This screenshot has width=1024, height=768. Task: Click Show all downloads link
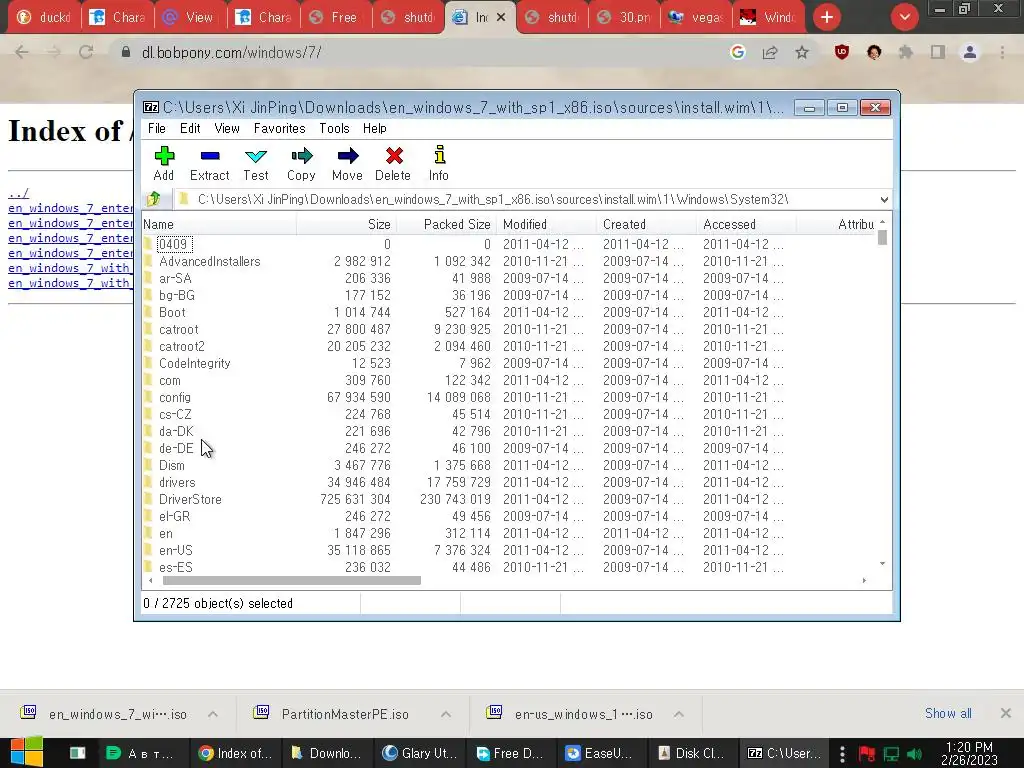[x=948, y=713]
